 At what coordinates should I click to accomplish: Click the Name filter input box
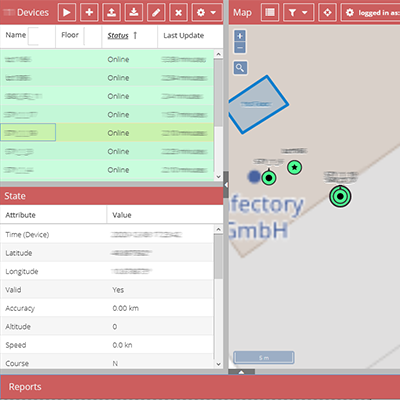pos(33,36)
